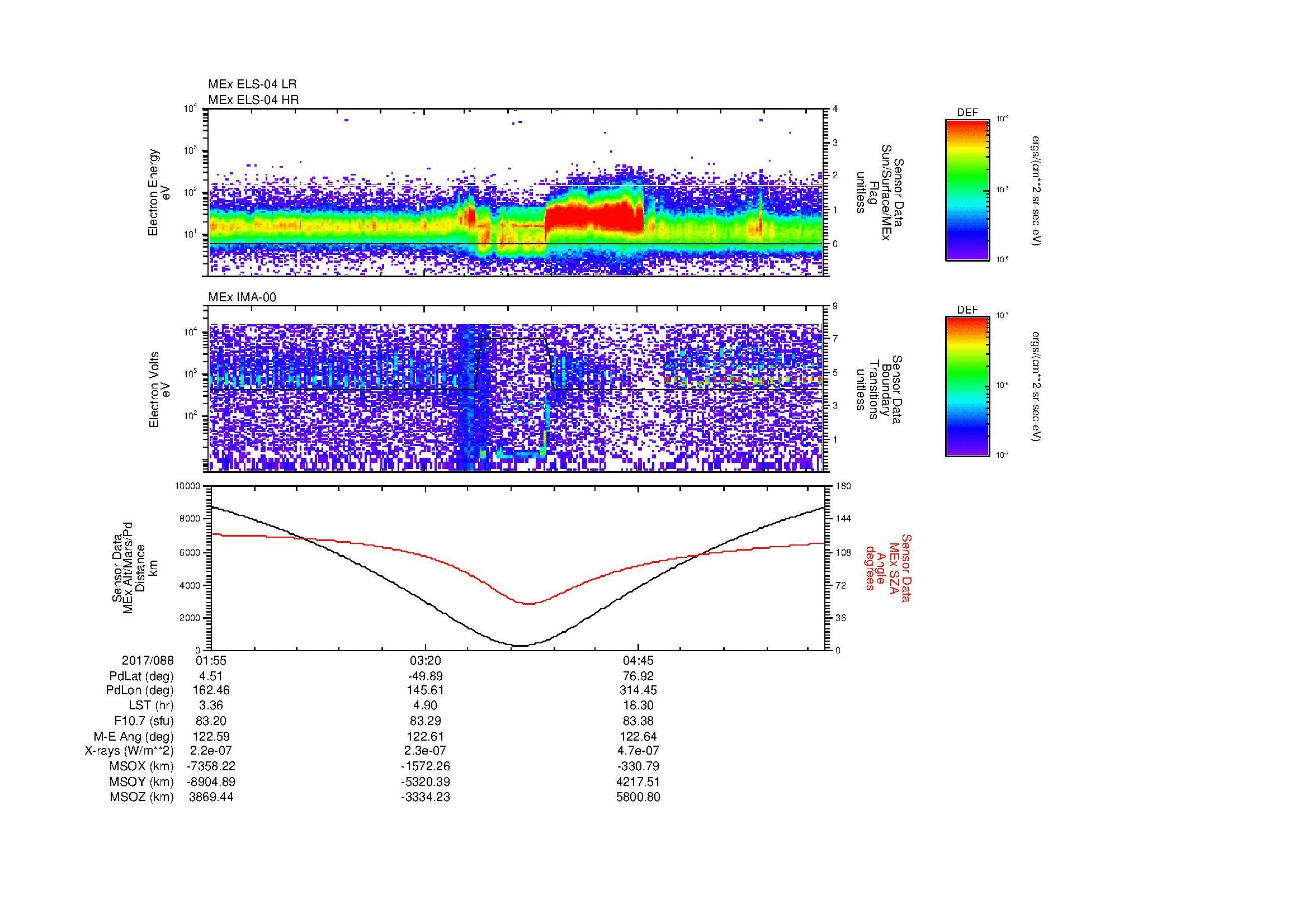This screenshot has width=1308, height=924.
Task: Click the 'Electron Volts eV' axis label
Action: 159,390
